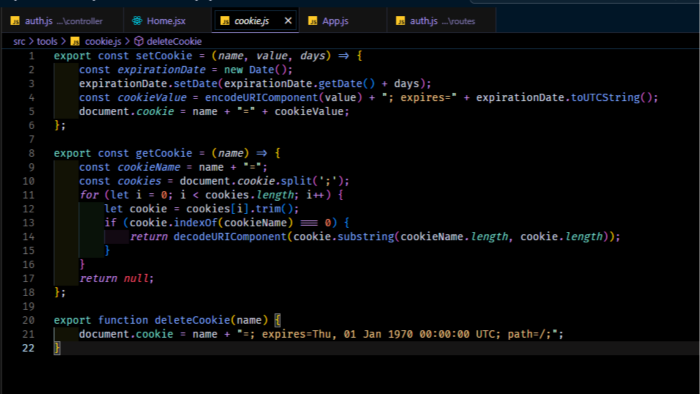700x394 pixels.
Task: Click the deleteCookie symbol icon in breadcrumb
Action: 139,41
